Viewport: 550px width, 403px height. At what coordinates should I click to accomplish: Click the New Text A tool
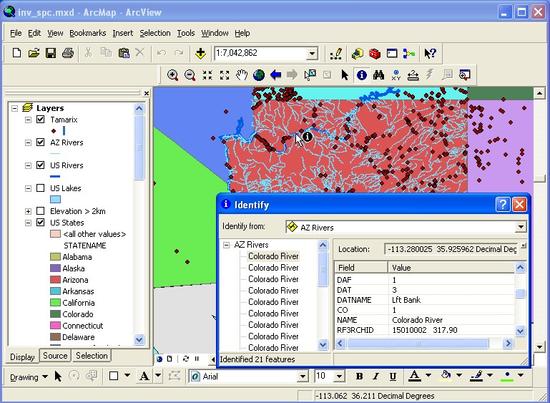(144, 376)
